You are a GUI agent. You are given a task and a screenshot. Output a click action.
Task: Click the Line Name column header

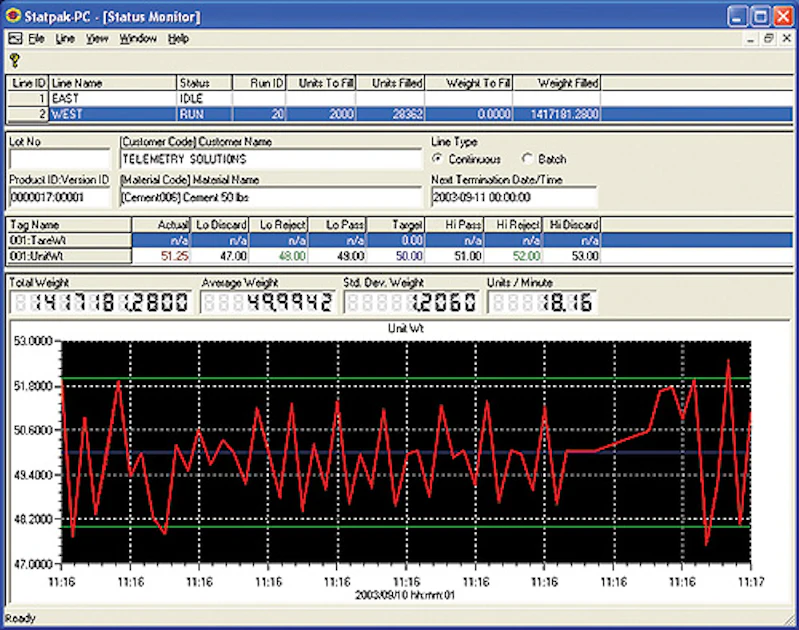[x=113, y=83]
